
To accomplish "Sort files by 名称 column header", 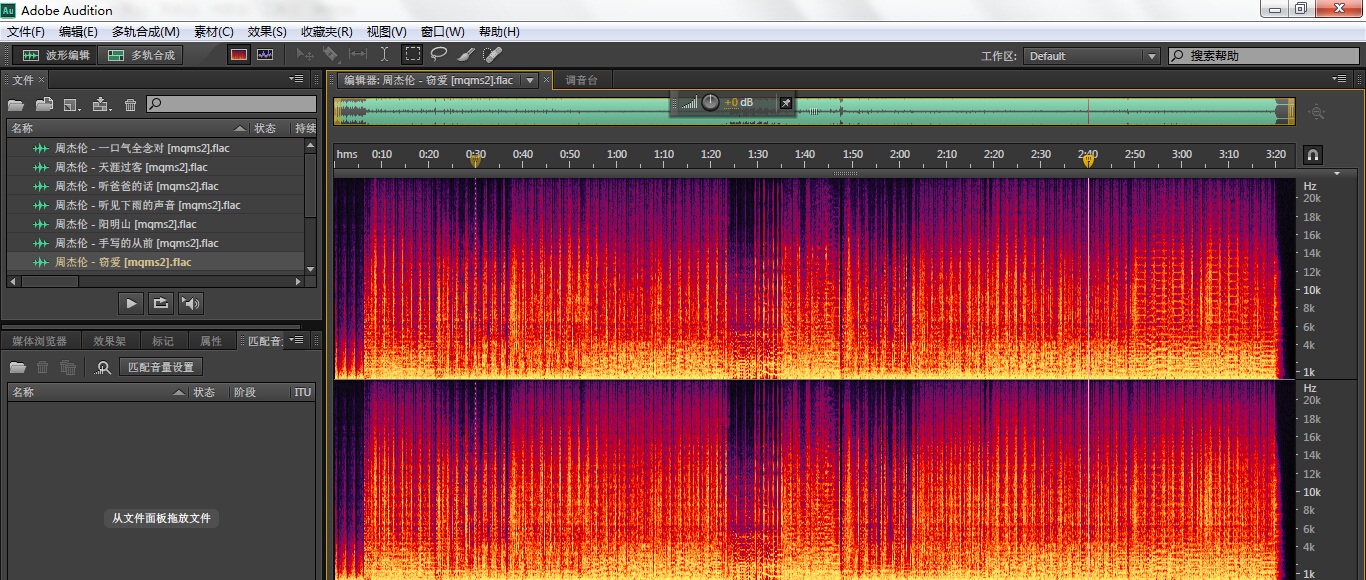I will click(128, 128).
